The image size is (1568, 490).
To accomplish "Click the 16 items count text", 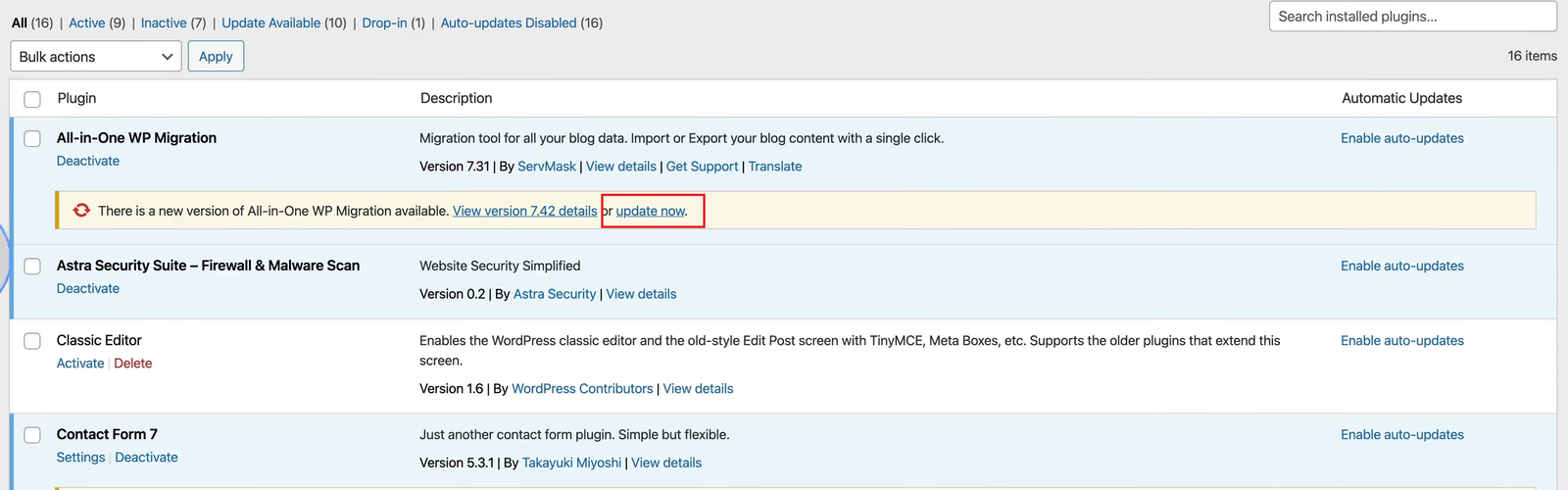I will (1532, 56).
